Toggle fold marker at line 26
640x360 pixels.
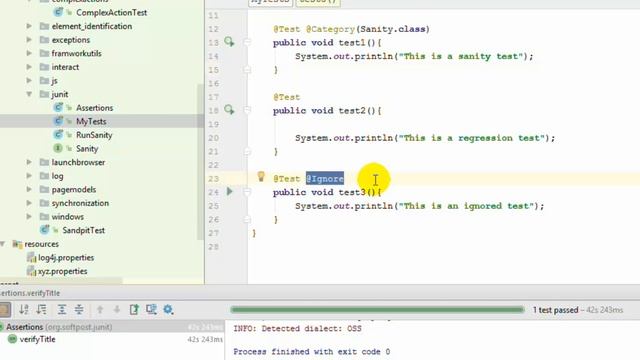coord(247,220)
